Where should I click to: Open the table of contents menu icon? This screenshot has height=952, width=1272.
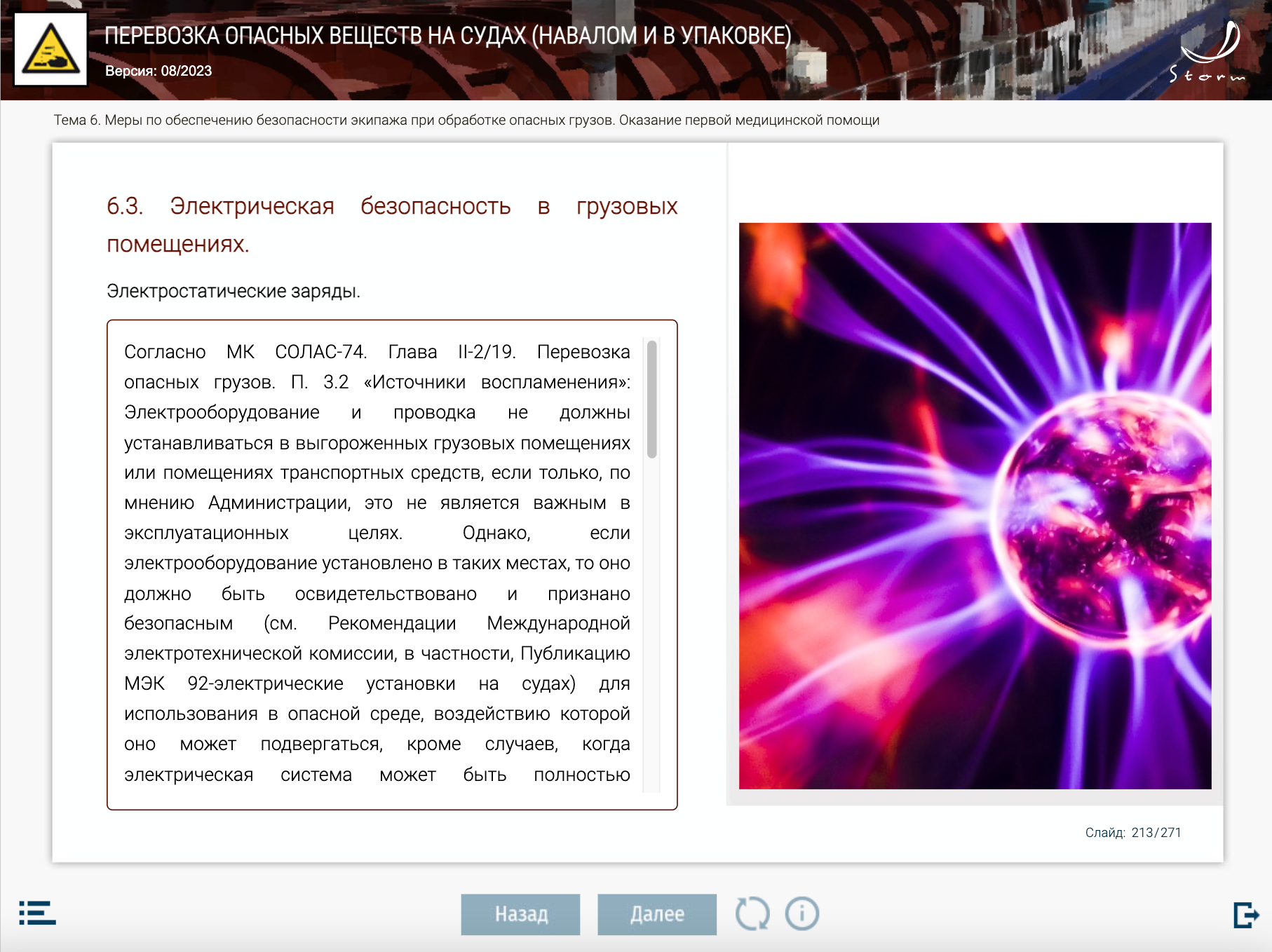tap(37, 913)
